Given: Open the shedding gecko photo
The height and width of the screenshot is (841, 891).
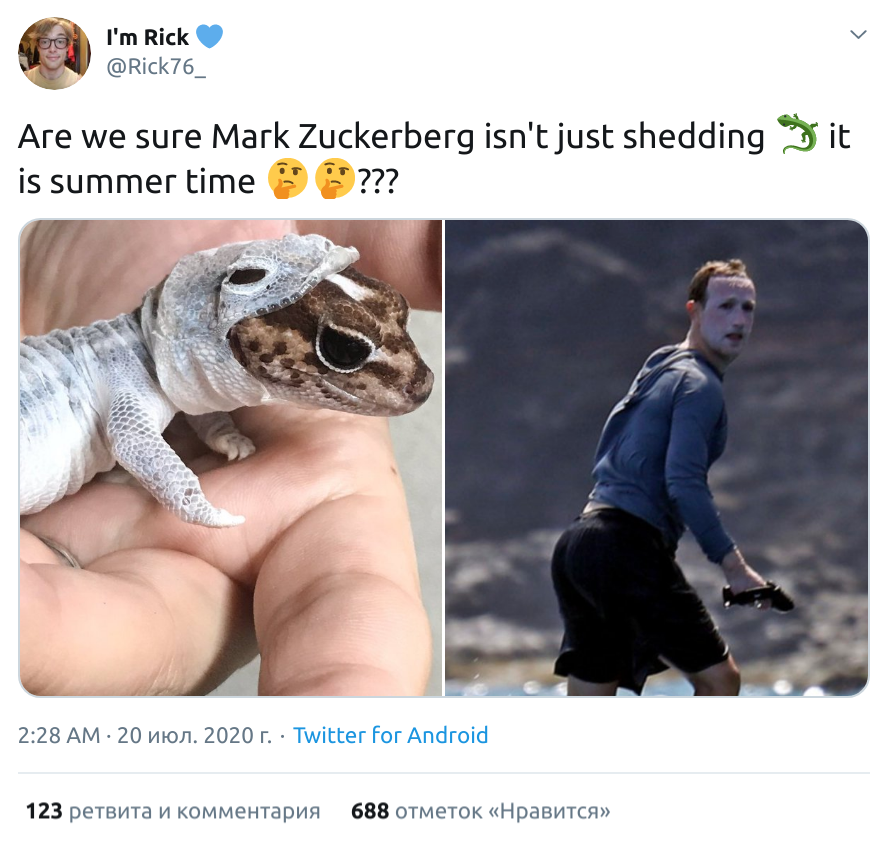Looking at the screenshot, I should click(x=230, y=457).
